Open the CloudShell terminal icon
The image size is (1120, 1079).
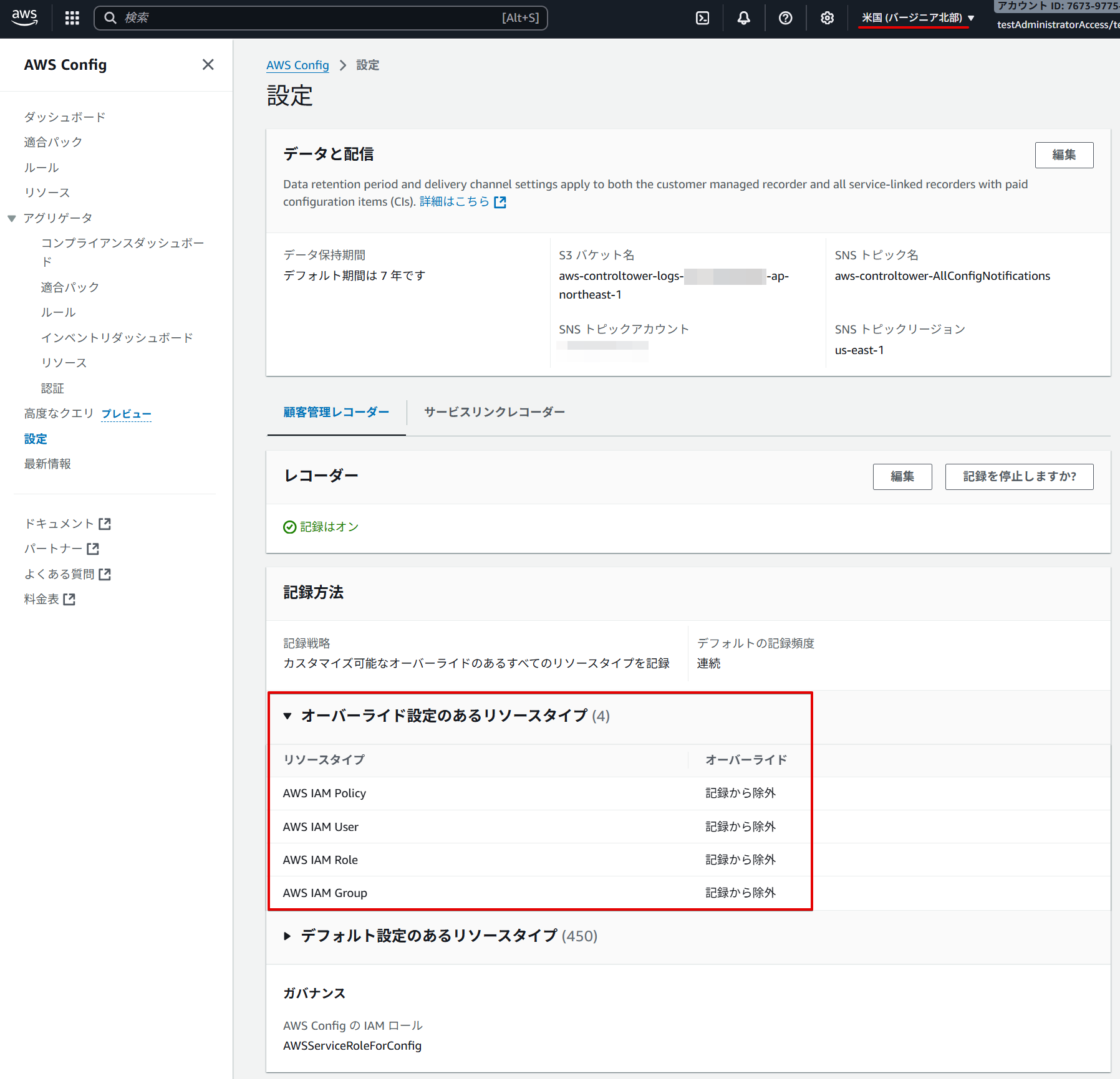702,18
